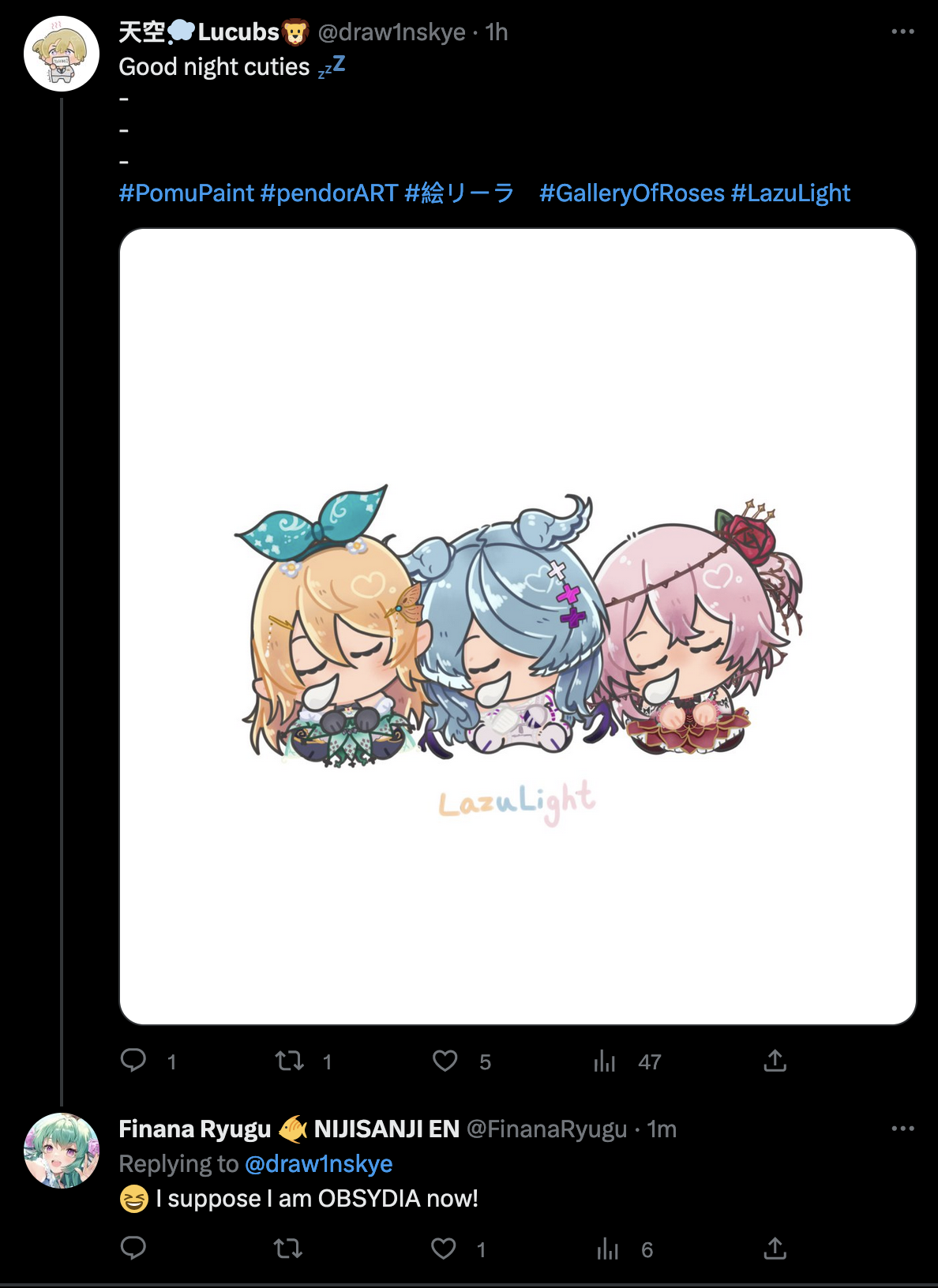The width and height of the screenshot is (938, 1288).
Task: Enlarge the LazuLight chibi artwork image
Action: [x=518, y=627]
